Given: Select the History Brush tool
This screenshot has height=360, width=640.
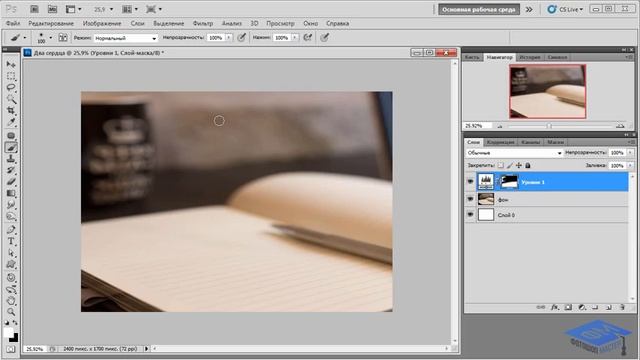Looking at the screenshot, I should coord(11,170).
